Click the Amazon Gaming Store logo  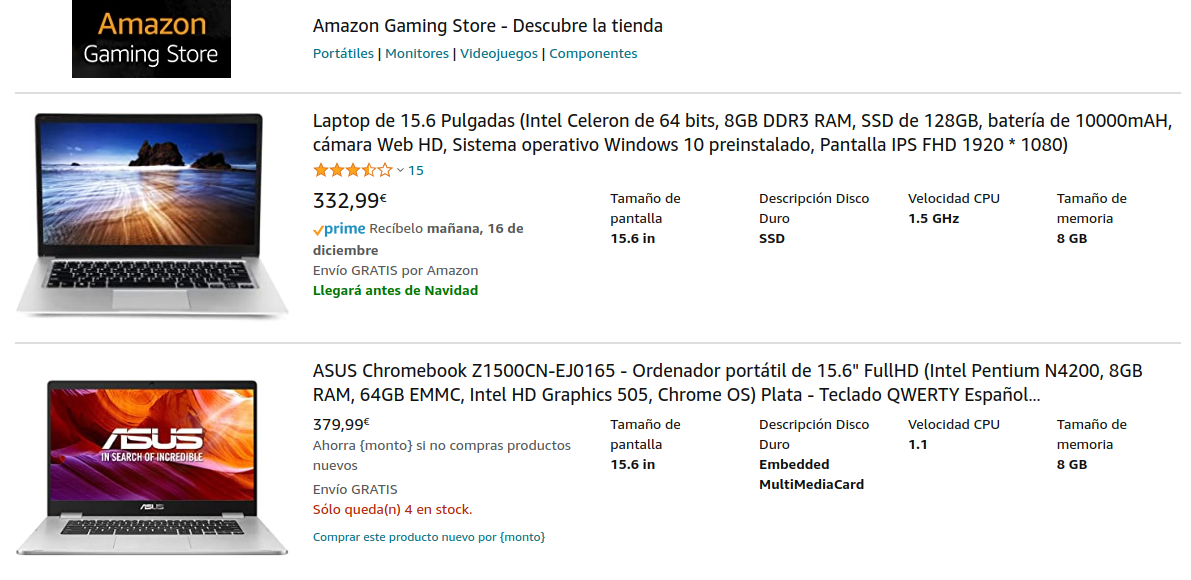pos(151,39)
